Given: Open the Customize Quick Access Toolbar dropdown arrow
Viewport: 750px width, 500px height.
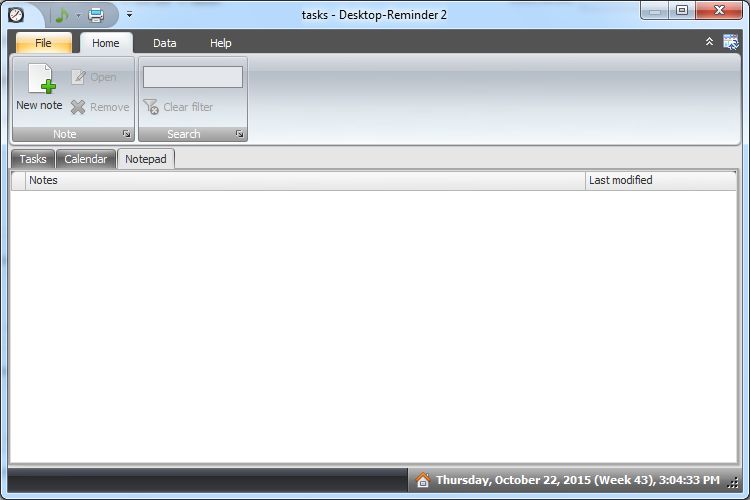Looking at the screenshot, I should coord(130,14).
